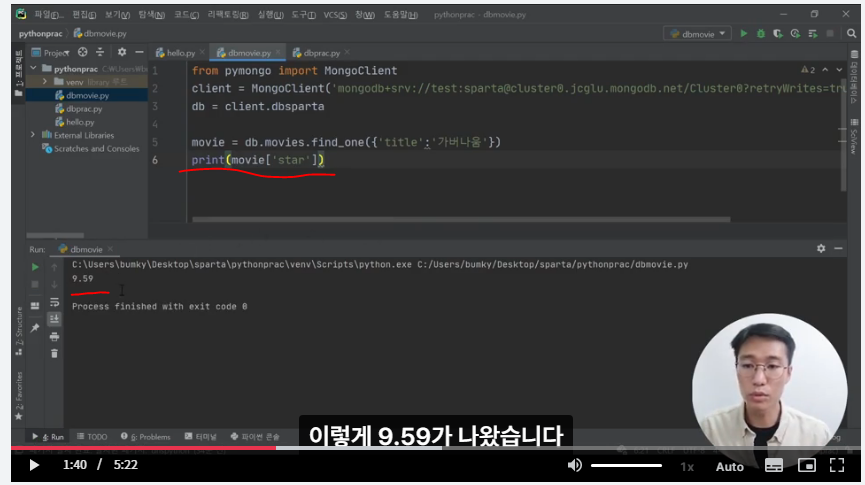
Task: Open the Auto quality selector
Action: click(729, 467)
